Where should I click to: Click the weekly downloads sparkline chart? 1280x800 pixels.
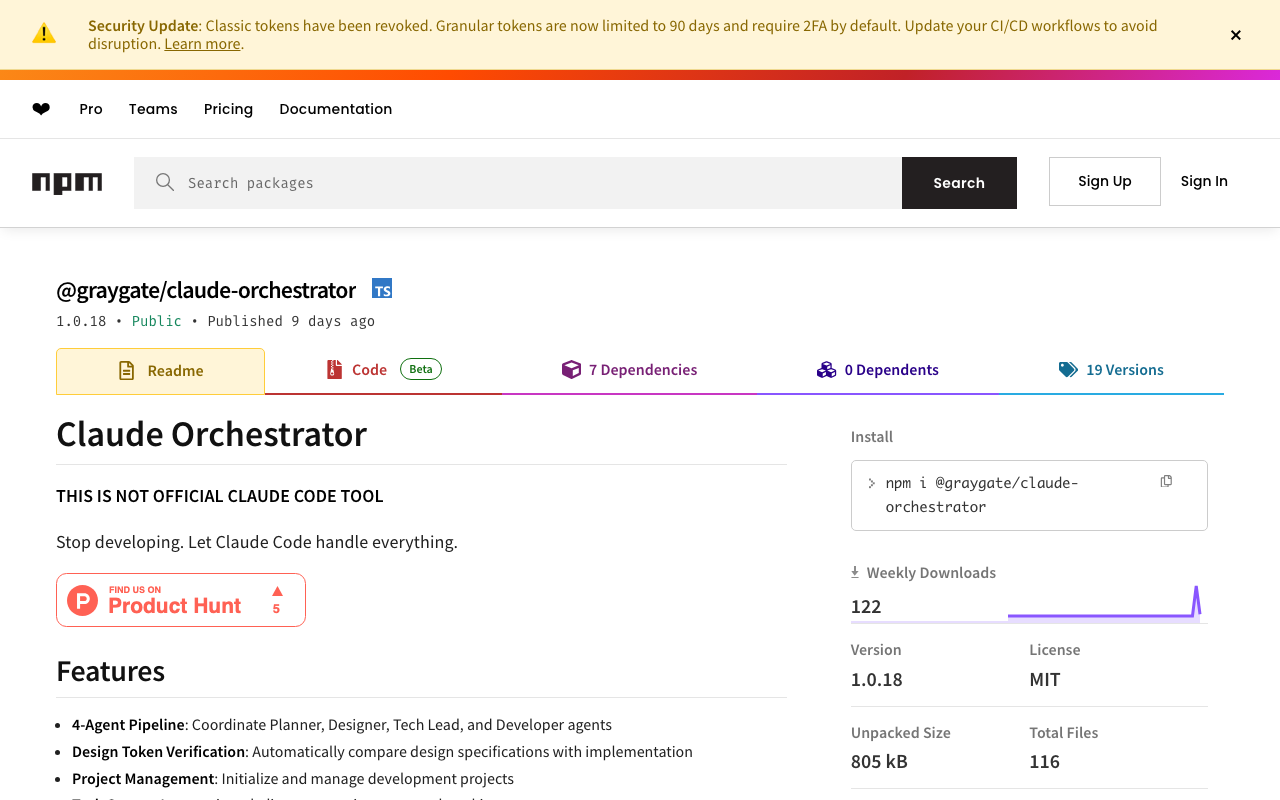1104,603
